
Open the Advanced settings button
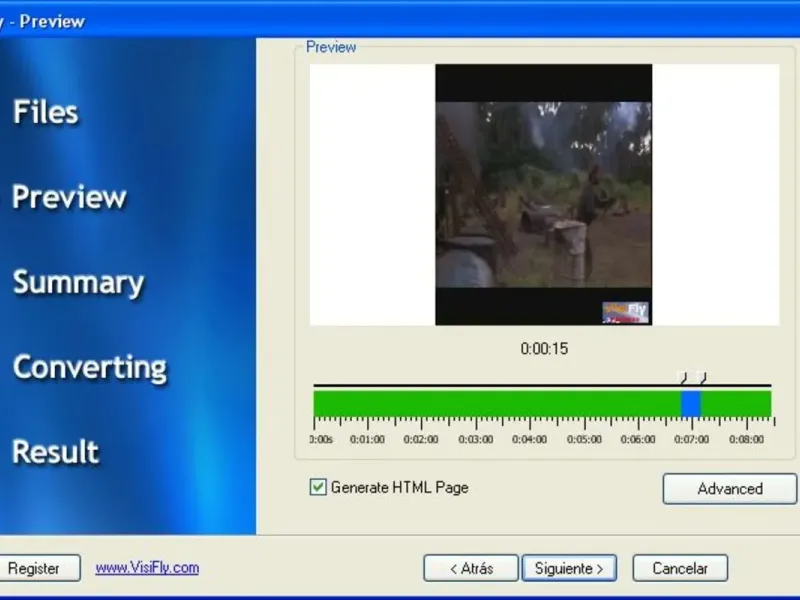[730, 489]
